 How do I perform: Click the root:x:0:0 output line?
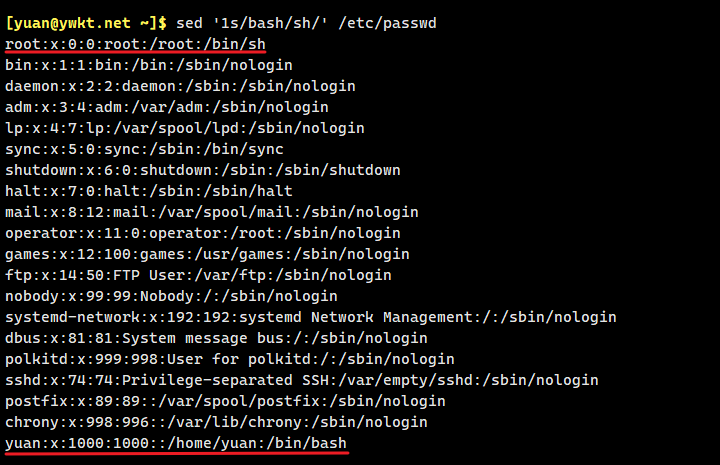coord(135,44)
